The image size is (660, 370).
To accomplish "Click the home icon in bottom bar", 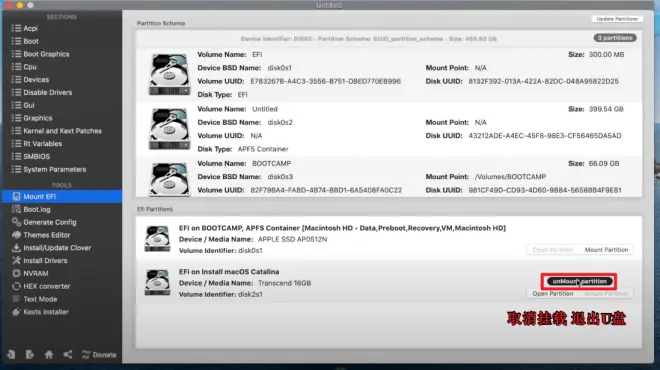I will 49,354.
